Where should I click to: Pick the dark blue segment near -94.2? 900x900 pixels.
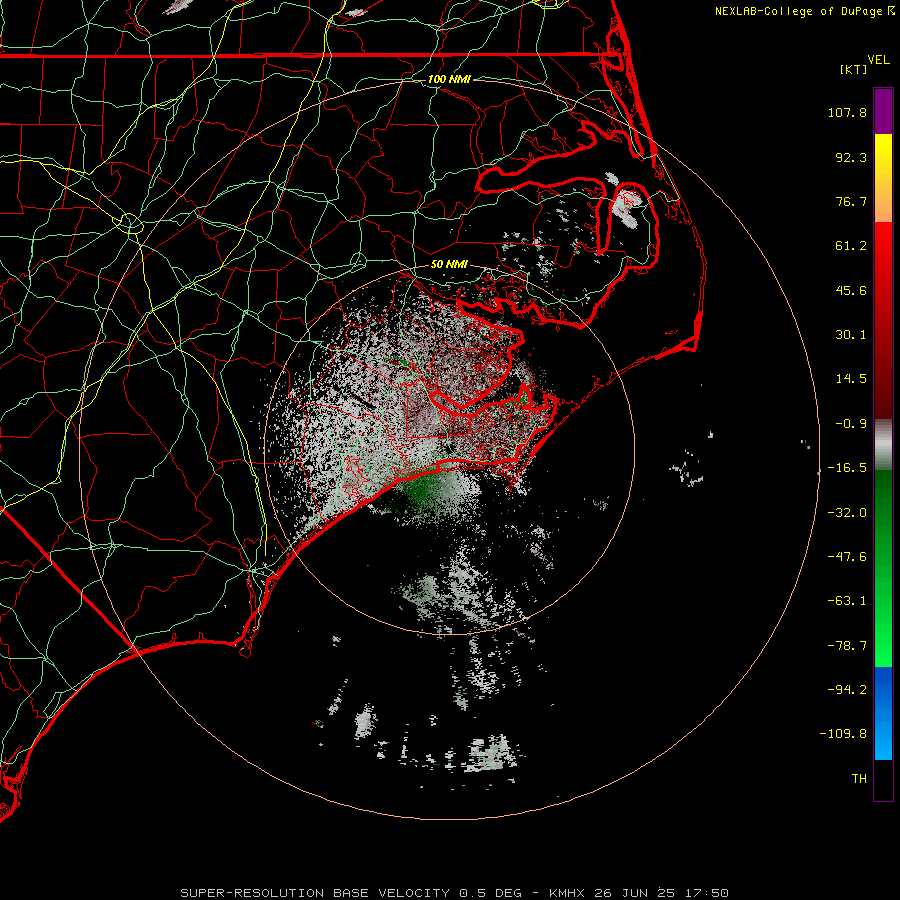coord(883,689)
